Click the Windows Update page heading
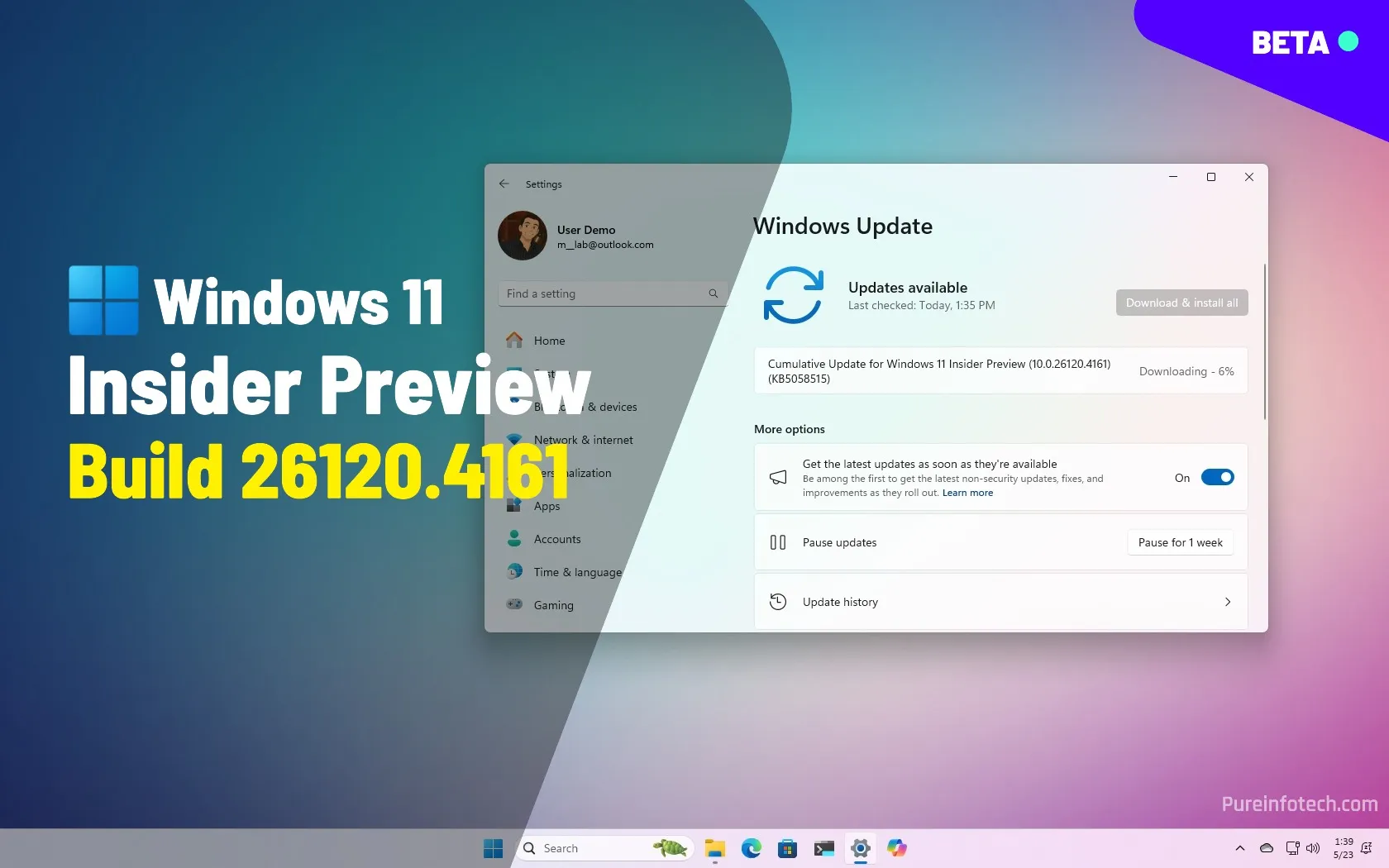 pyautogui.click(x=842, y=227)
